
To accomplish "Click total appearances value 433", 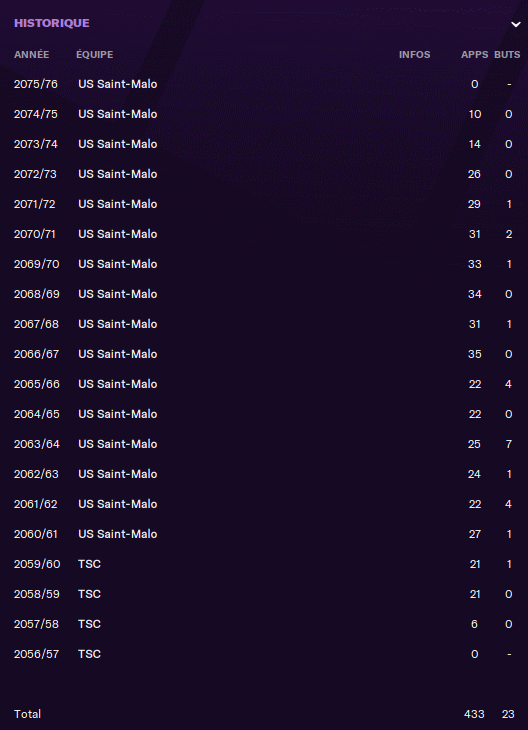I will tap(474, 714).
